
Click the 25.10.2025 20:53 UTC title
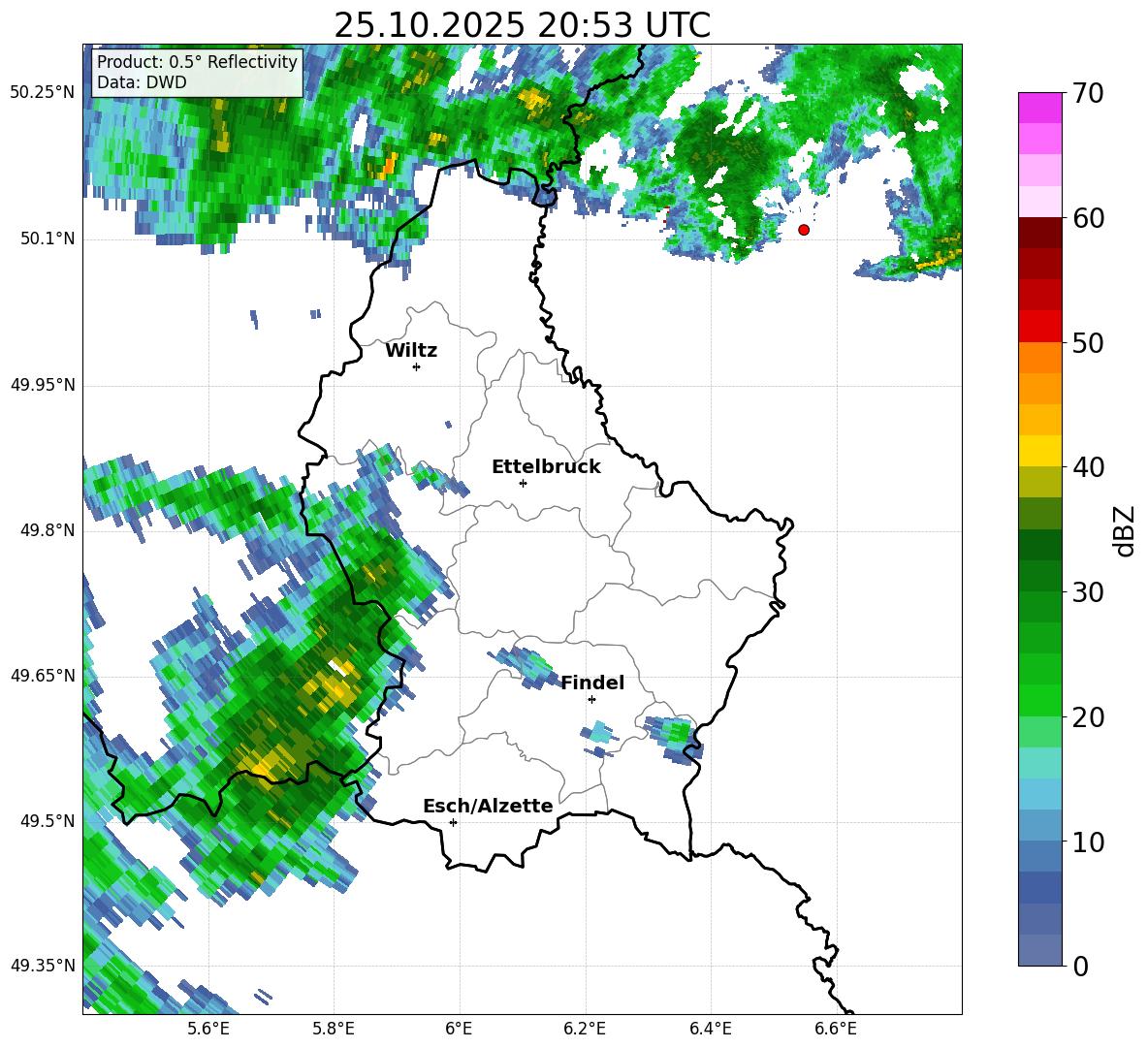(x=522, y=26)
